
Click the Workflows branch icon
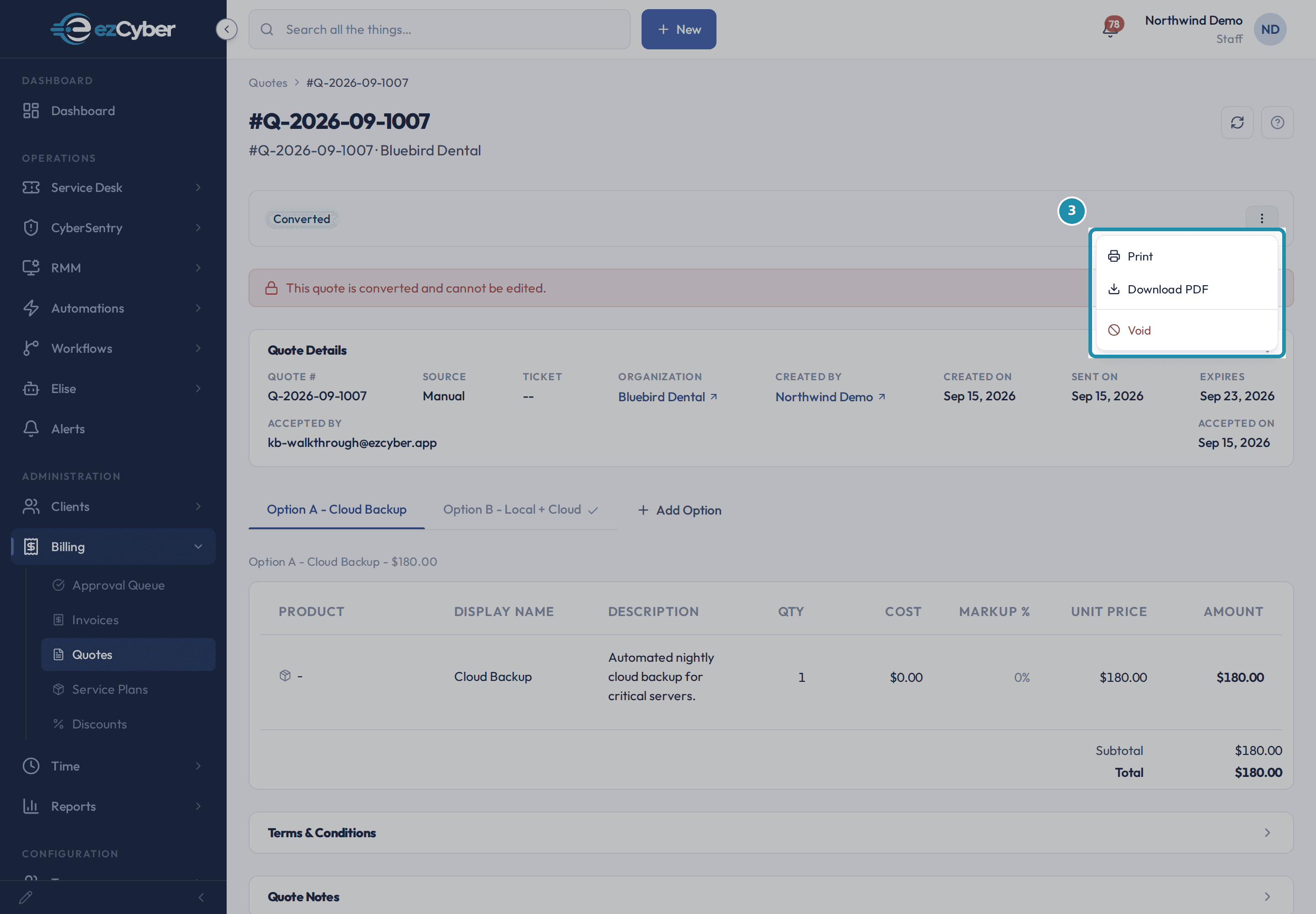tap(31, 348)
